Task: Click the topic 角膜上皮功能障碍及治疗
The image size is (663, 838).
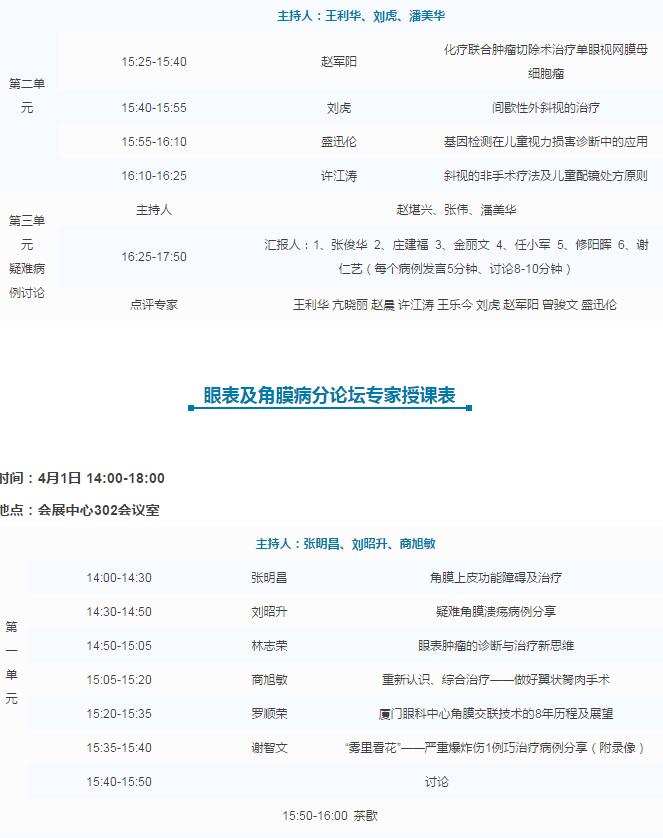Action: click(495, 578)
